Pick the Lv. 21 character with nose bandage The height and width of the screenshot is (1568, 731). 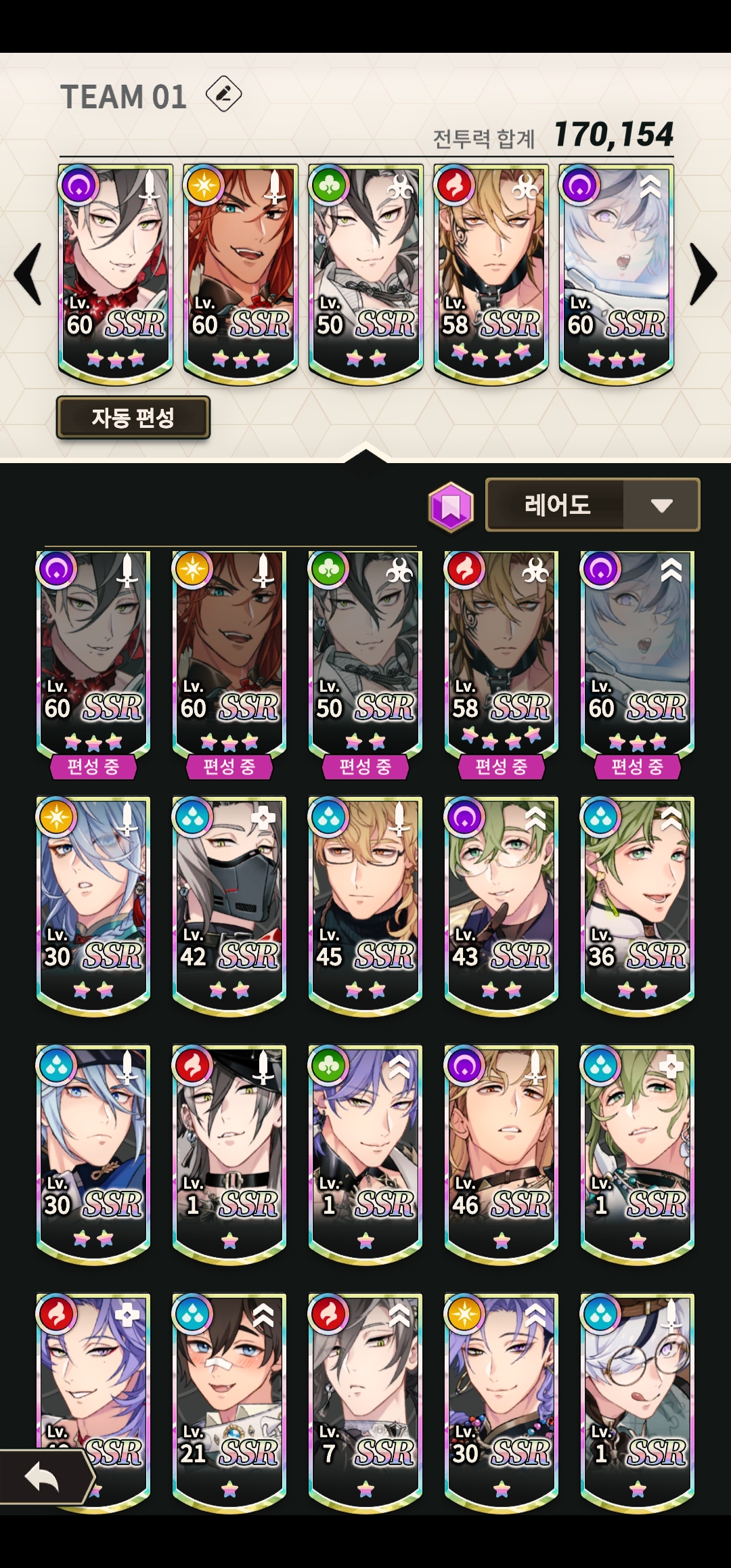[229, 1403]
